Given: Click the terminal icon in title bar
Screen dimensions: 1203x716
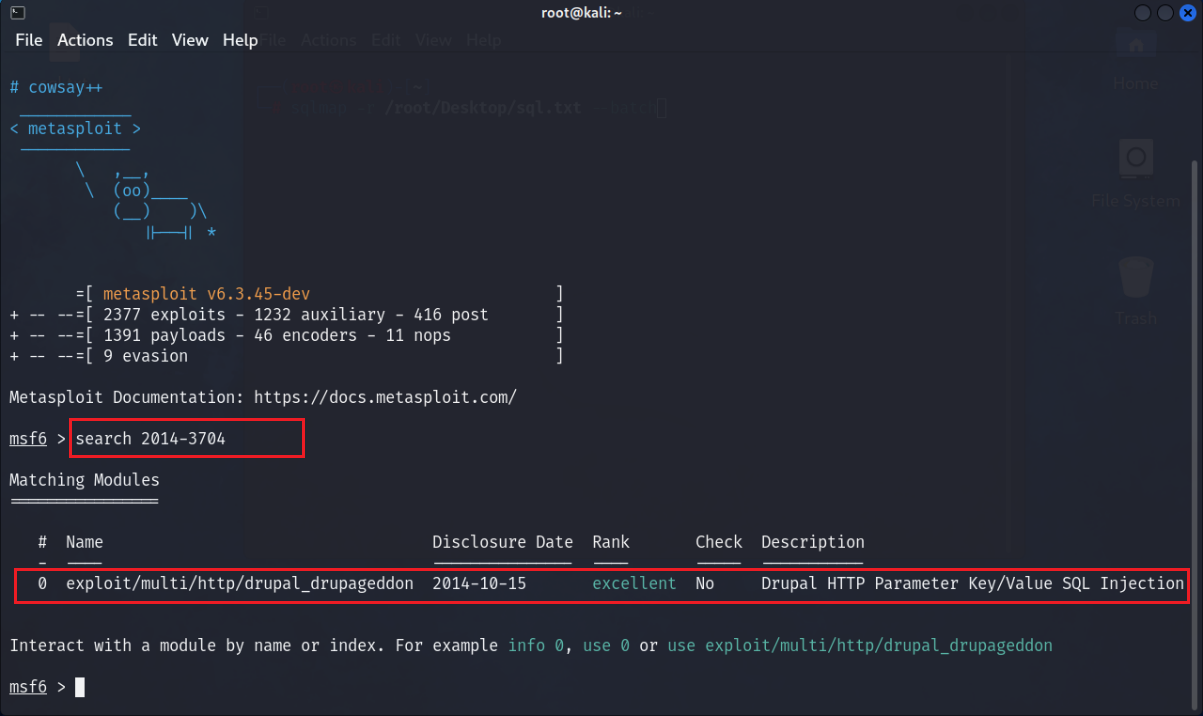Looking at the screenshot, I should click(16, 12).
